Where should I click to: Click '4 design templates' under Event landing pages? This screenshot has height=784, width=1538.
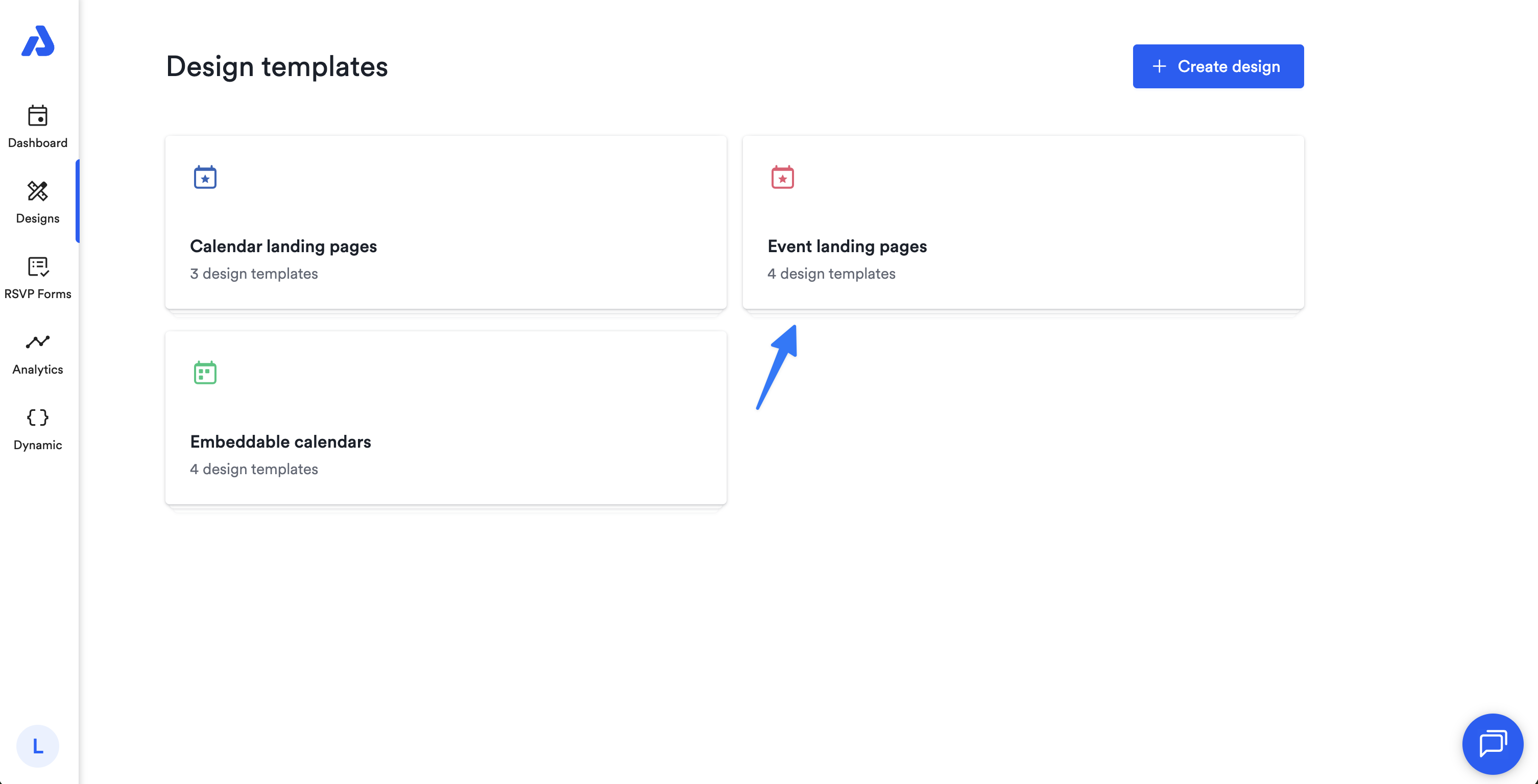pos(831,273)
